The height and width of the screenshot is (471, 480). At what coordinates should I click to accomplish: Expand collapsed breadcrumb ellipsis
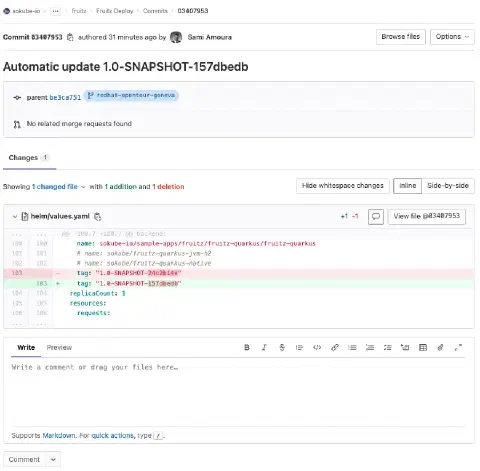[x=55, y=11]
